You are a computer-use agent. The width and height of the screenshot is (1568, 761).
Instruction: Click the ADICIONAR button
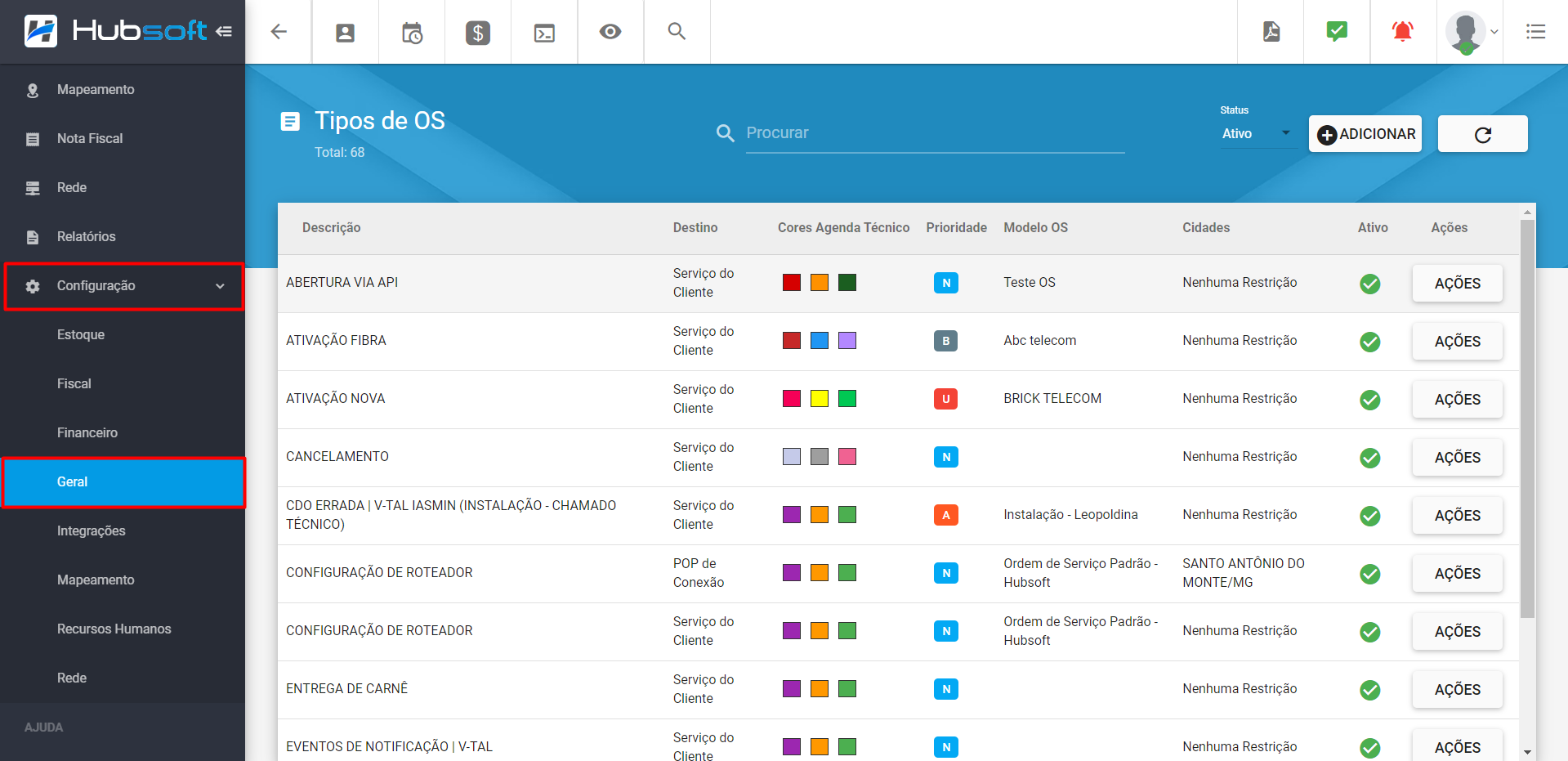(1365, 134)
